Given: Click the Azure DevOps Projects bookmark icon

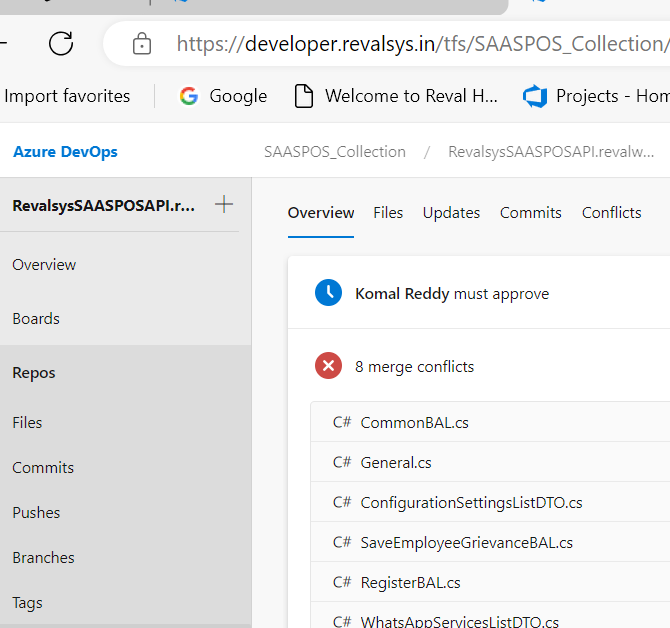Looking at the screenshot, I should coord(535,96).
